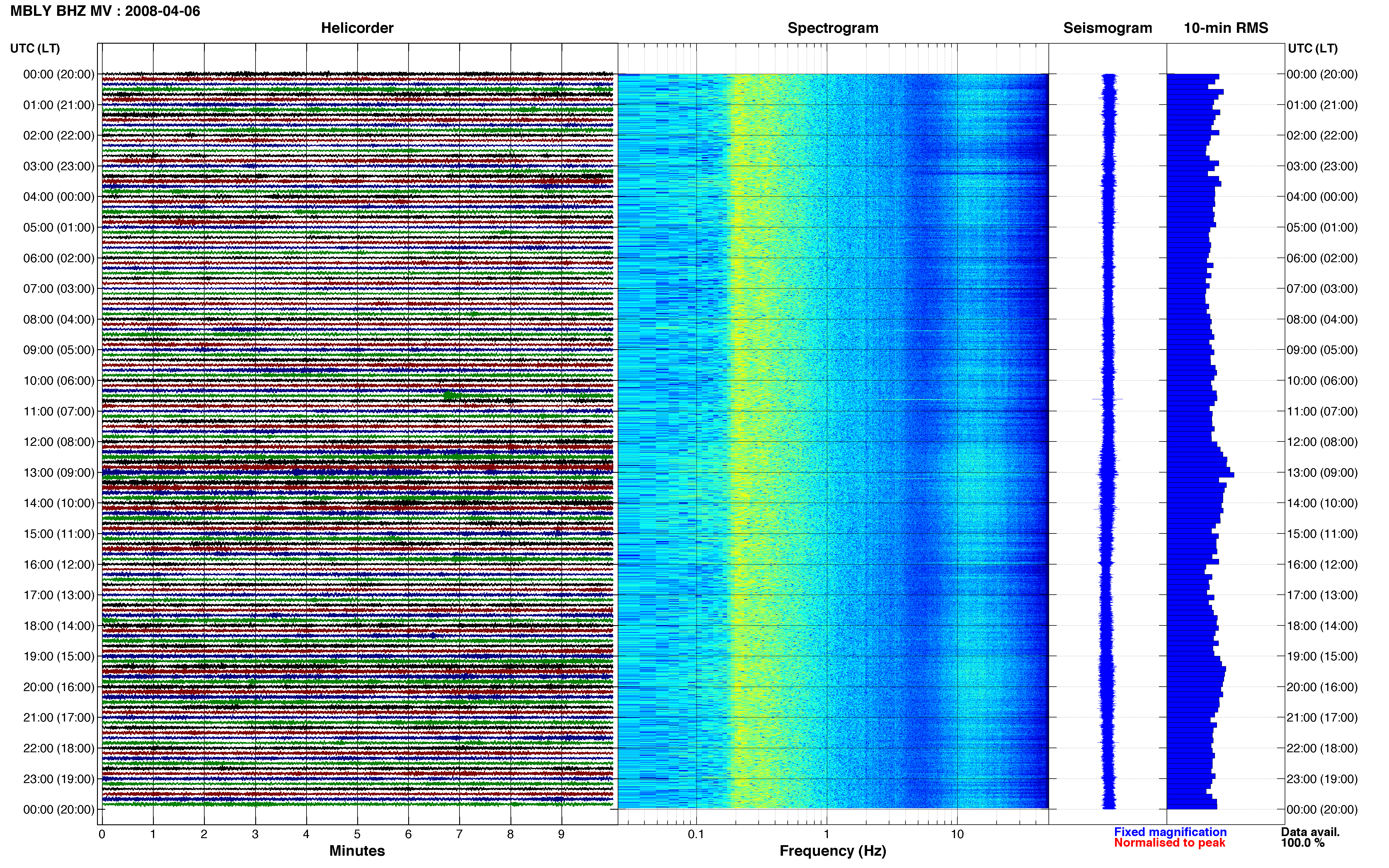
Task: Click the Spectrogram panel heading
Action: tap(833, 28)
